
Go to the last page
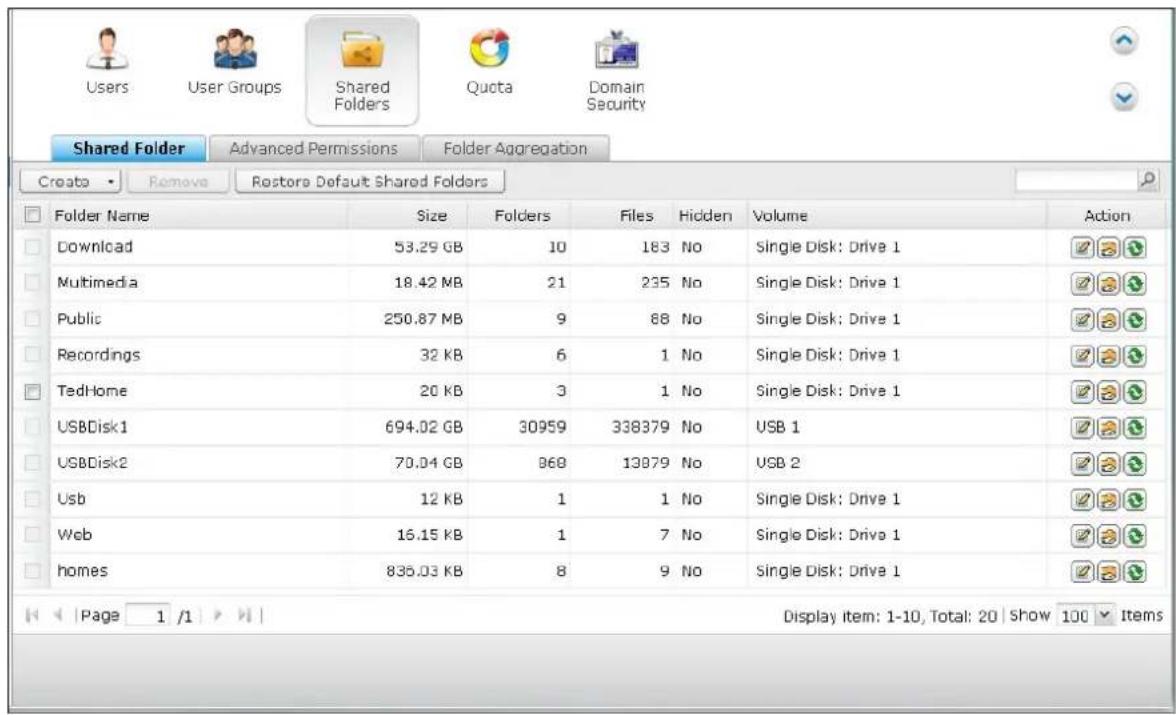(x=244, y=615)
